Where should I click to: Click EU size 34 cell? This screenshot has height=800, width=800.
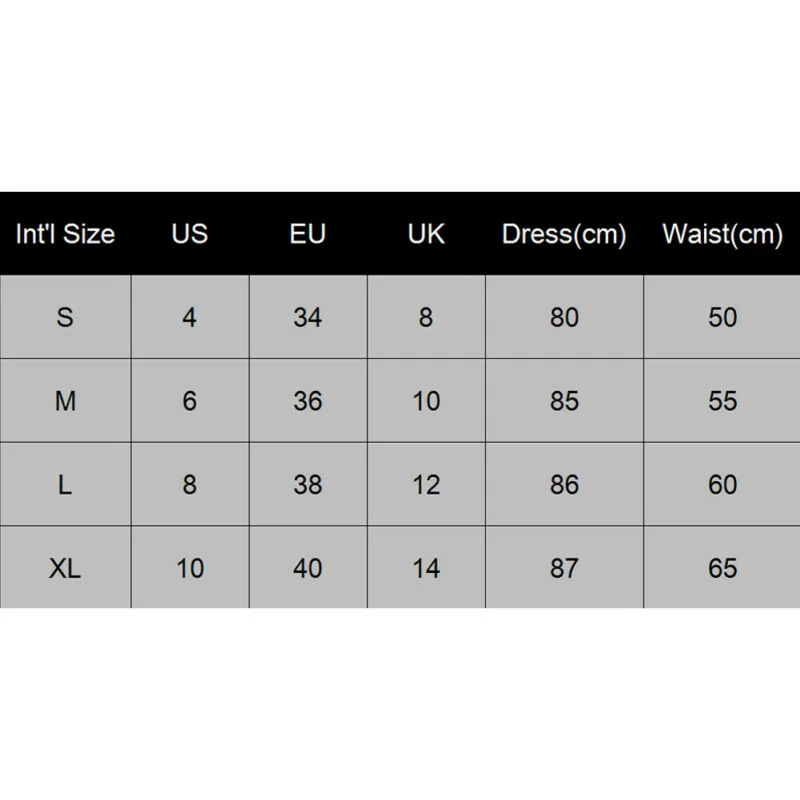[x=308, y=317]
